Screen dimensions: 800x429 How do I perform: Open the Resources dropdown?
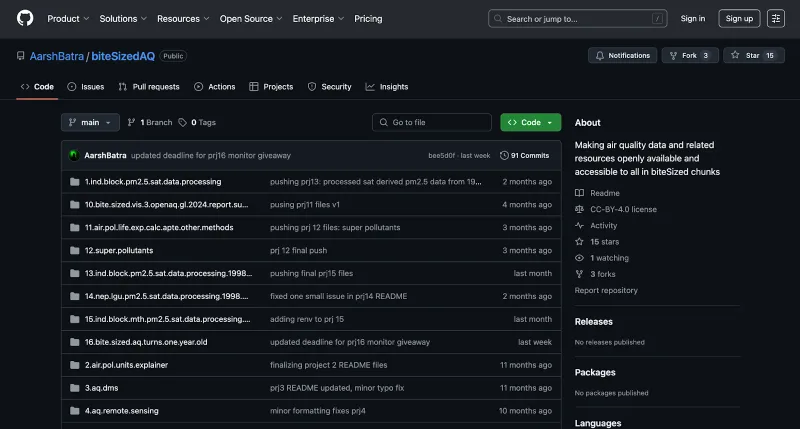tap(183, 19)
